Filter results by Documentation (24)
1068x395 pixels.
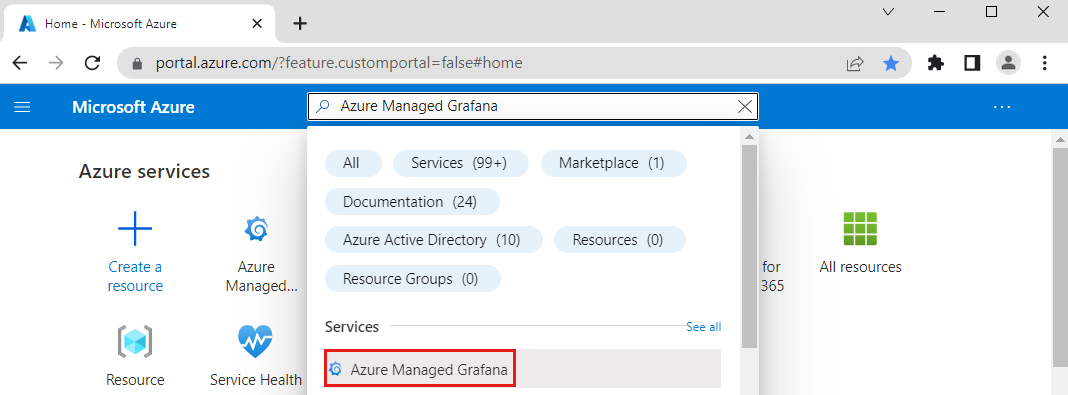point(411,202)
